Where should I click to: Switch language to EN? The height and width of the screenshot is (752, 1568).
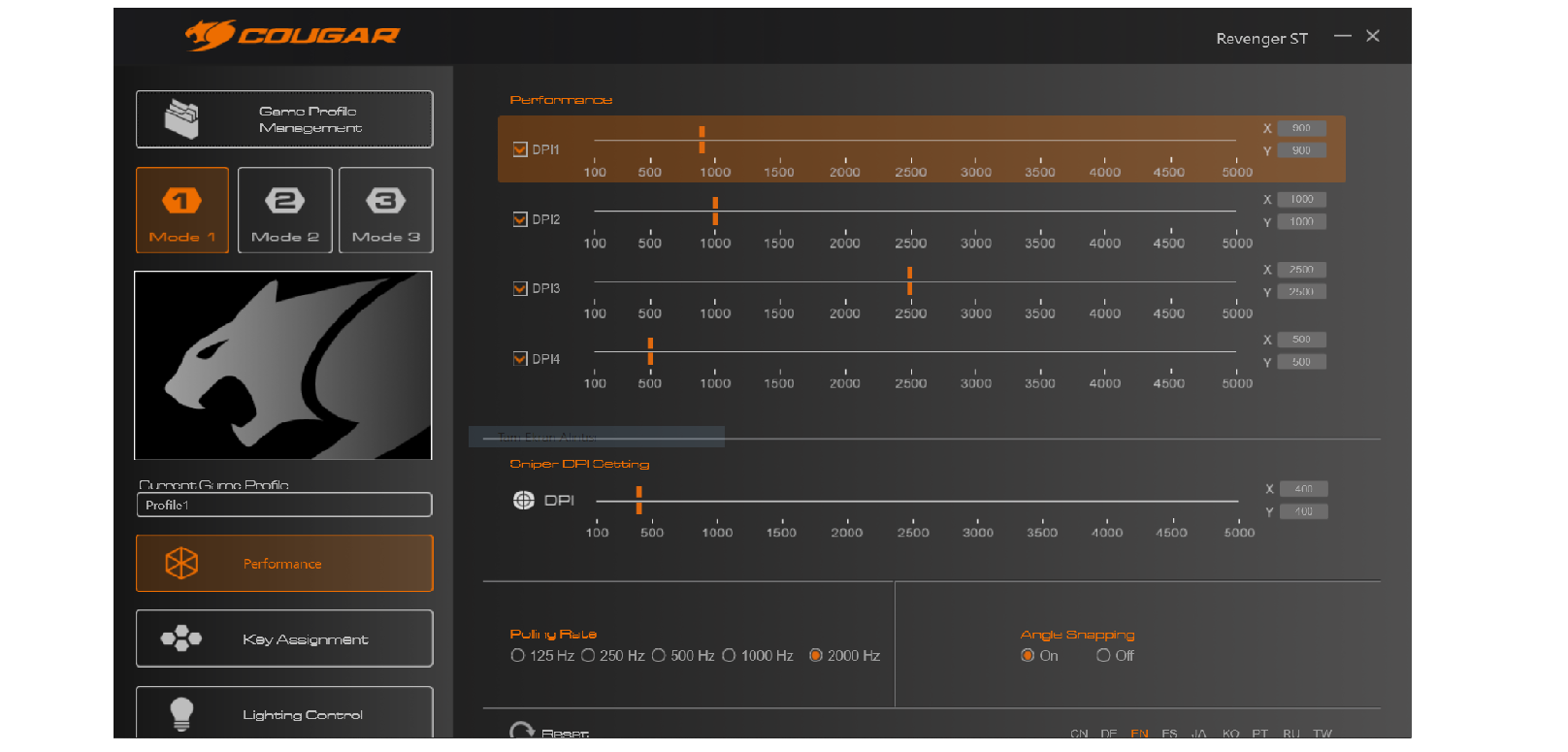pos(1139,734)
